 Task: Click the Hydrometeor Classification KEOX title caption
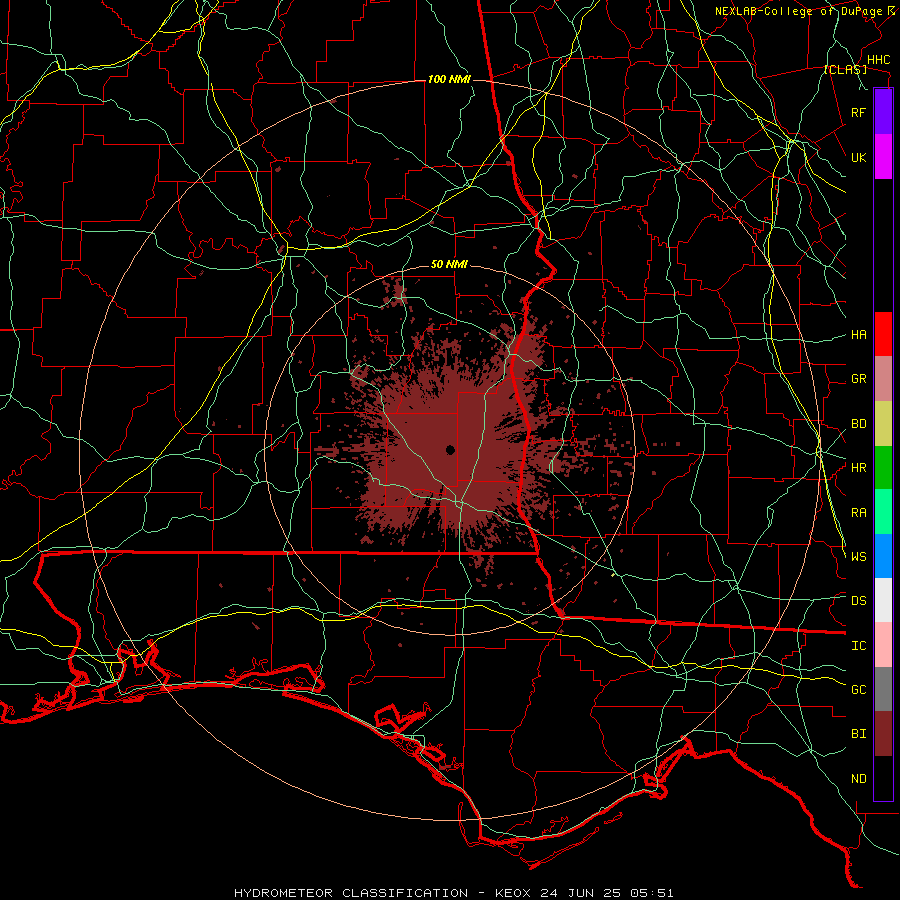453,893
